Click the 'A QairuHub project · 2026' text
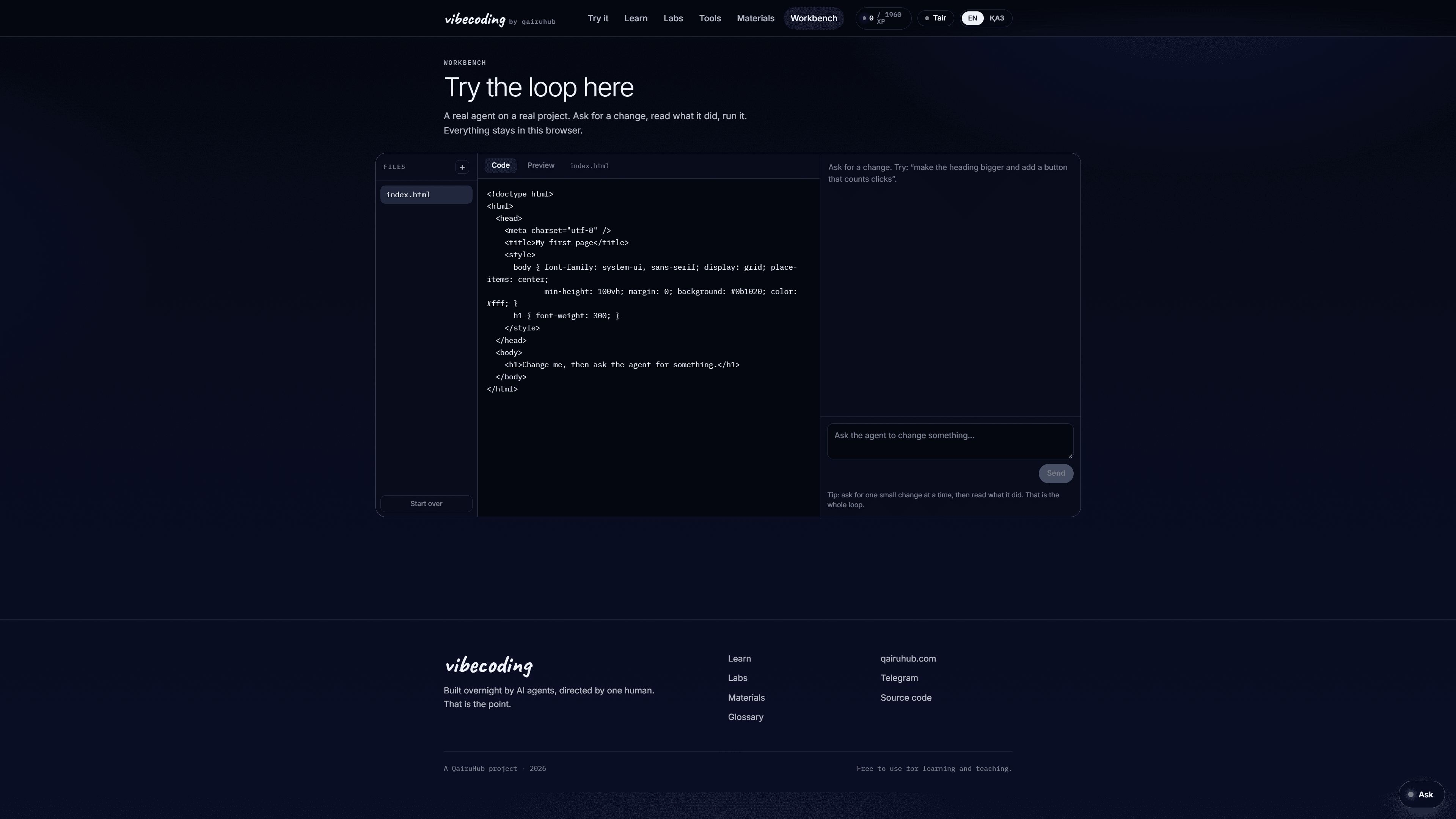This screenshot has width=1456, height=819. (x=495, y=769)
